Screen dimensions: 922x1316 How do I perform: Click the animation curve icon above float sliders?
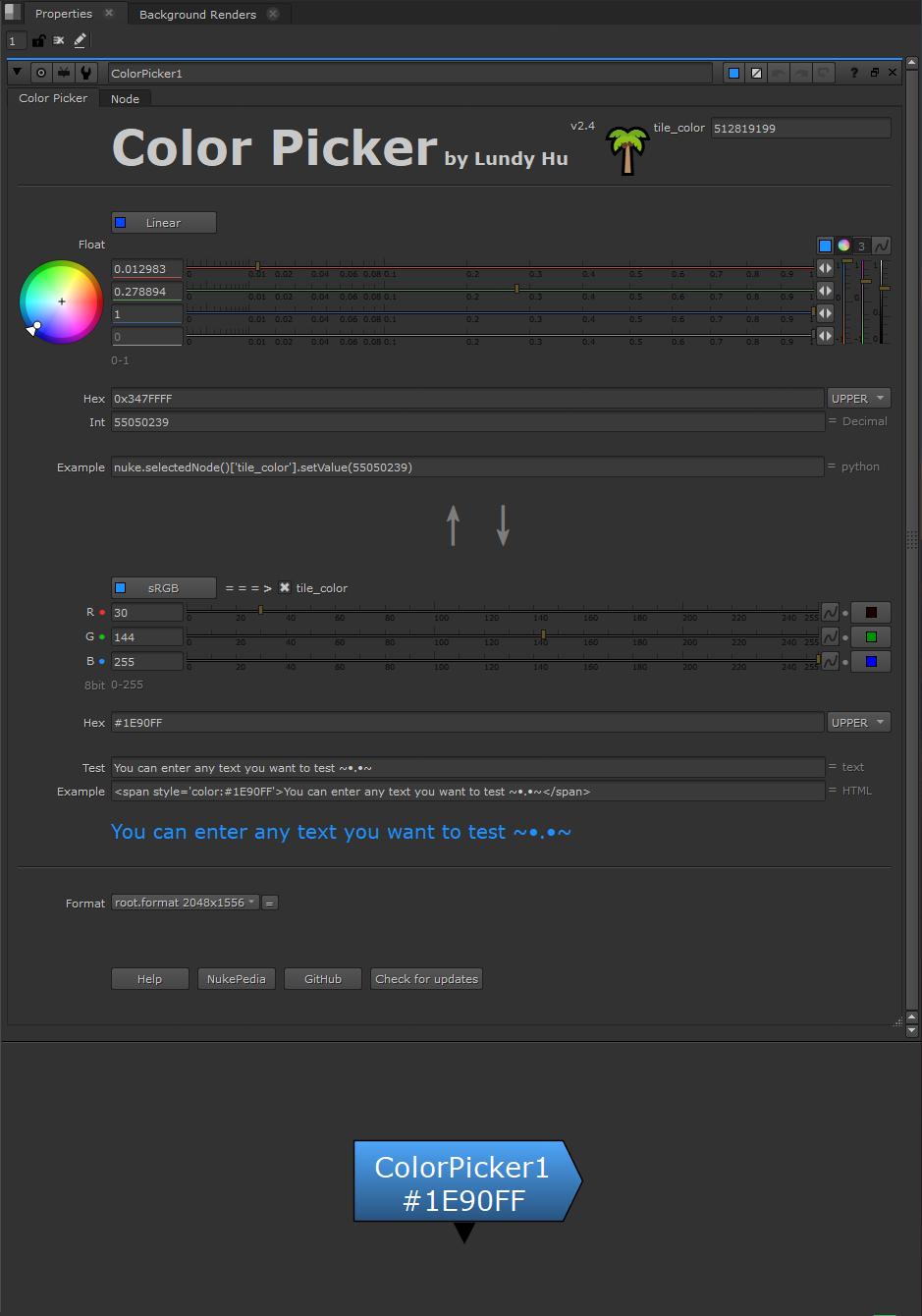[882, 246]
